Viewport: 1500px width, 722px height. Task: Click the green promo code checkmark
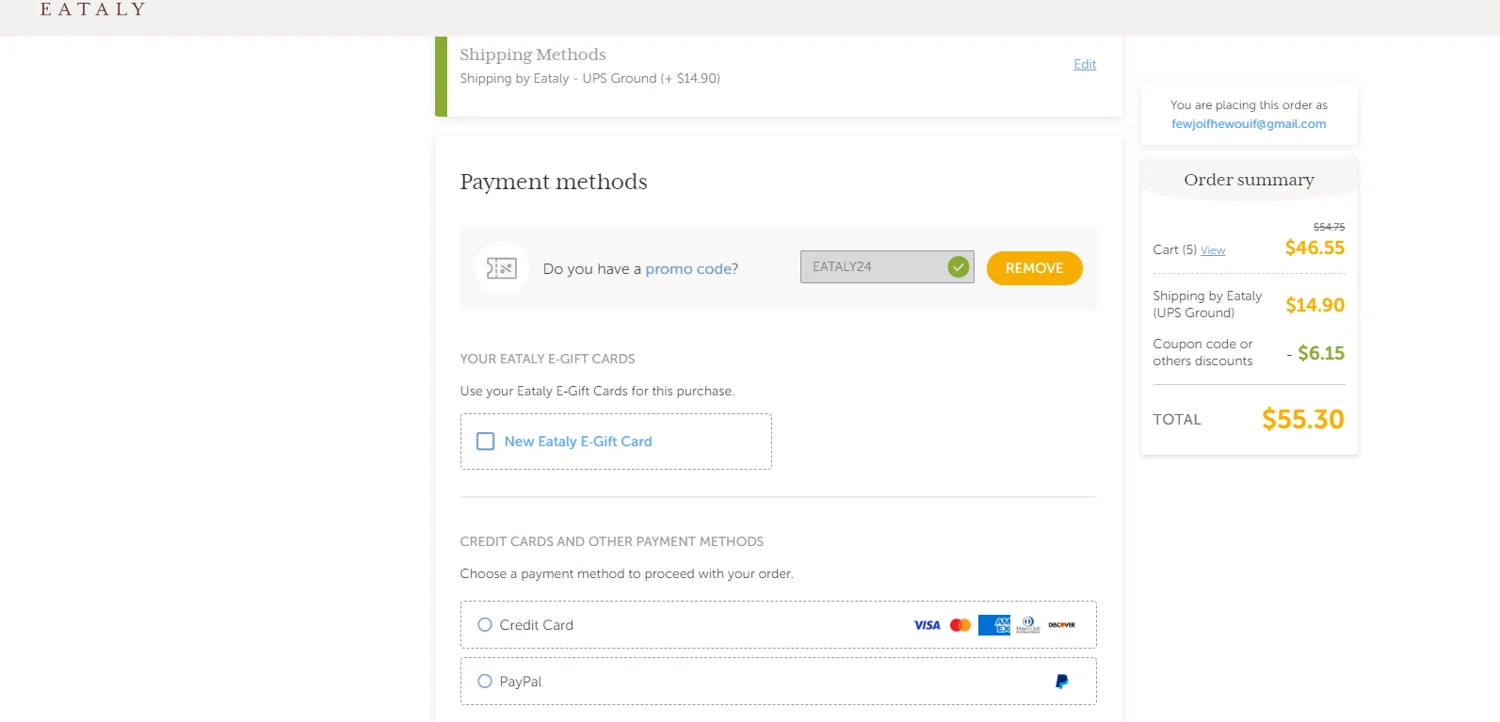click(958, 267)
